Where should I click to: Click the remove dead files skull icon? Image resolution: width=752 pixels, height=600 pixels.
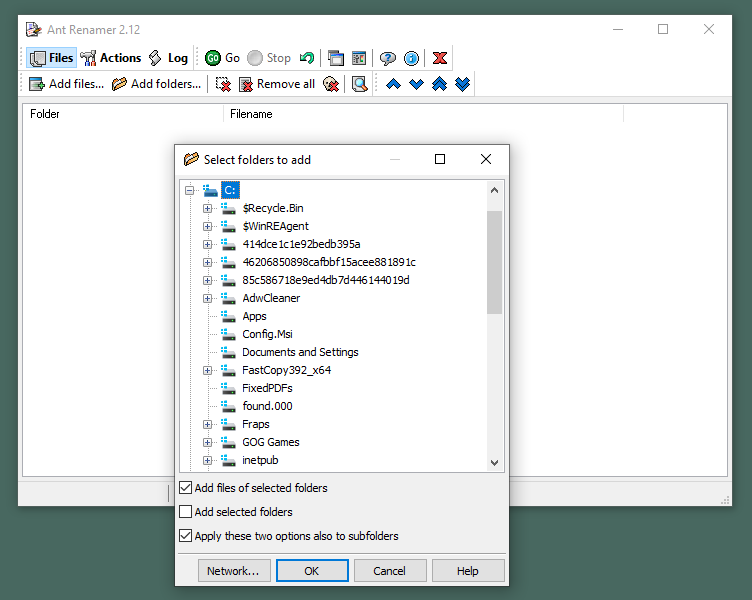(x=331, y=84)
